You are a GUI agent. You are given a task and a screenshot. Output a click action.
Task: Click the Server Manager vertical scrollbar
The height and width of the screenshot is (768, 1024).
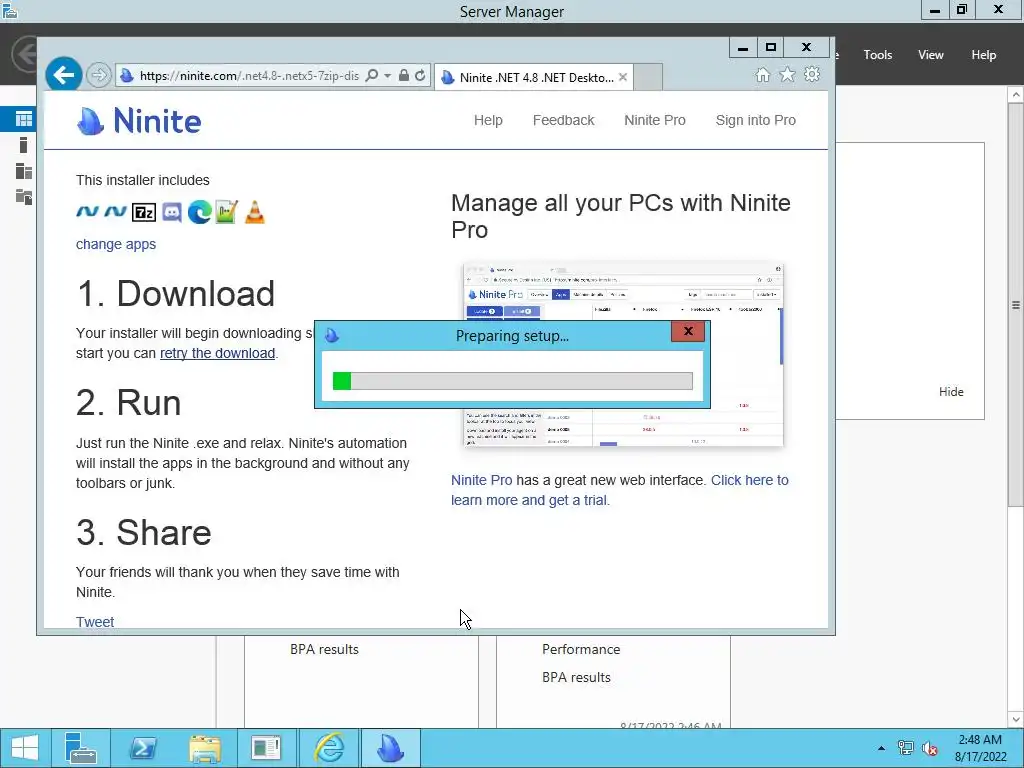[x=1016, y=304]
